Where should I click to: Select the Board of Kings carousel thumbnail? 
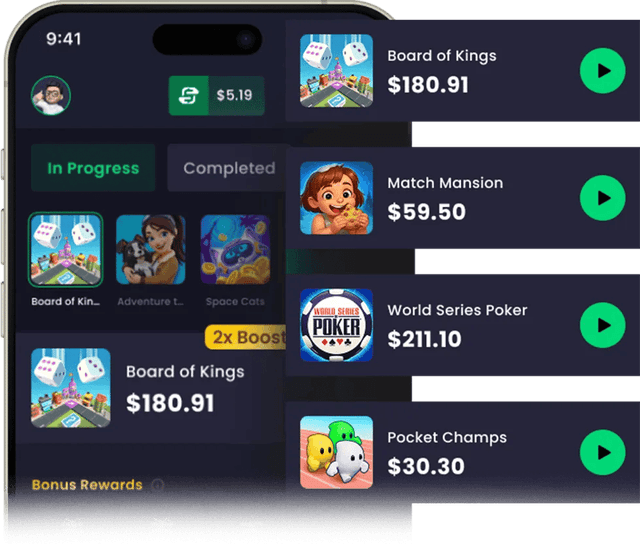[x=66, y=250]
